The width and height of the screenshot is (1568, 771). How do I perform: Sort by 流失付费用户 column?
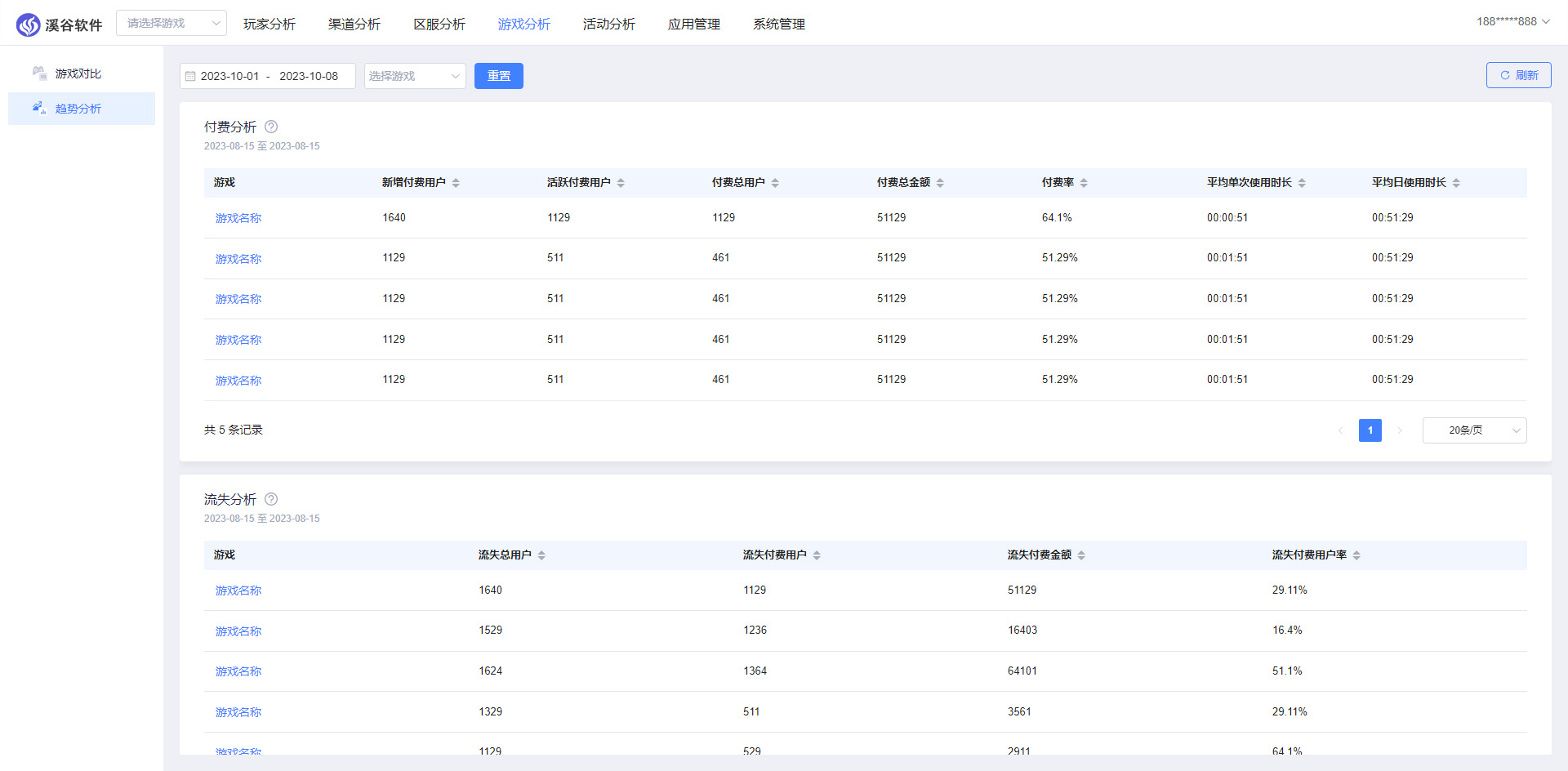point(817,555)
